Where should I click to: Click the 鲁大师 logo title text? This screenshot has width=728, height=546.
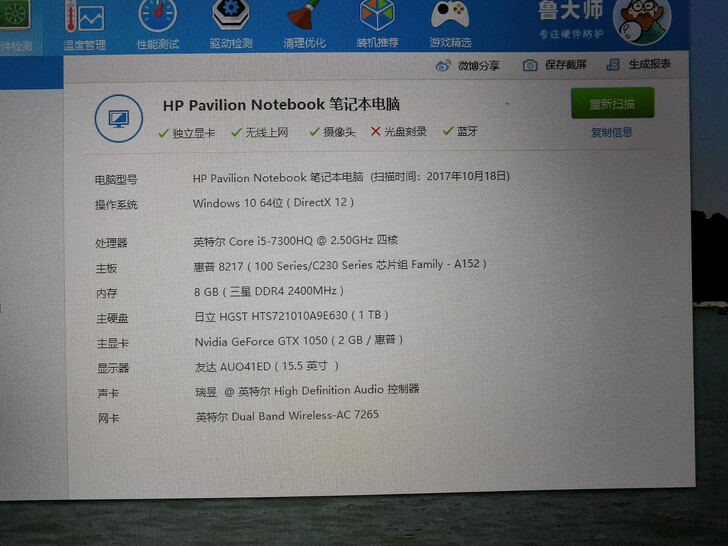(571, 11)
